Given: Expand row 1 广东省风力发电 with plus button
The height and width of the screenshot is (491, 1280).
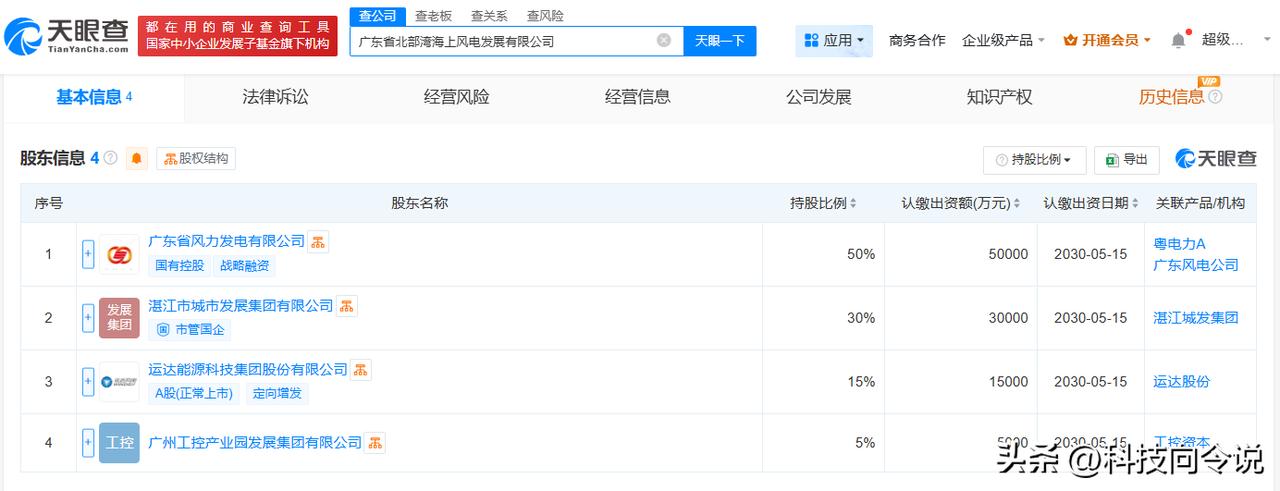Looking at the screenshot, I should coord(88,255).
